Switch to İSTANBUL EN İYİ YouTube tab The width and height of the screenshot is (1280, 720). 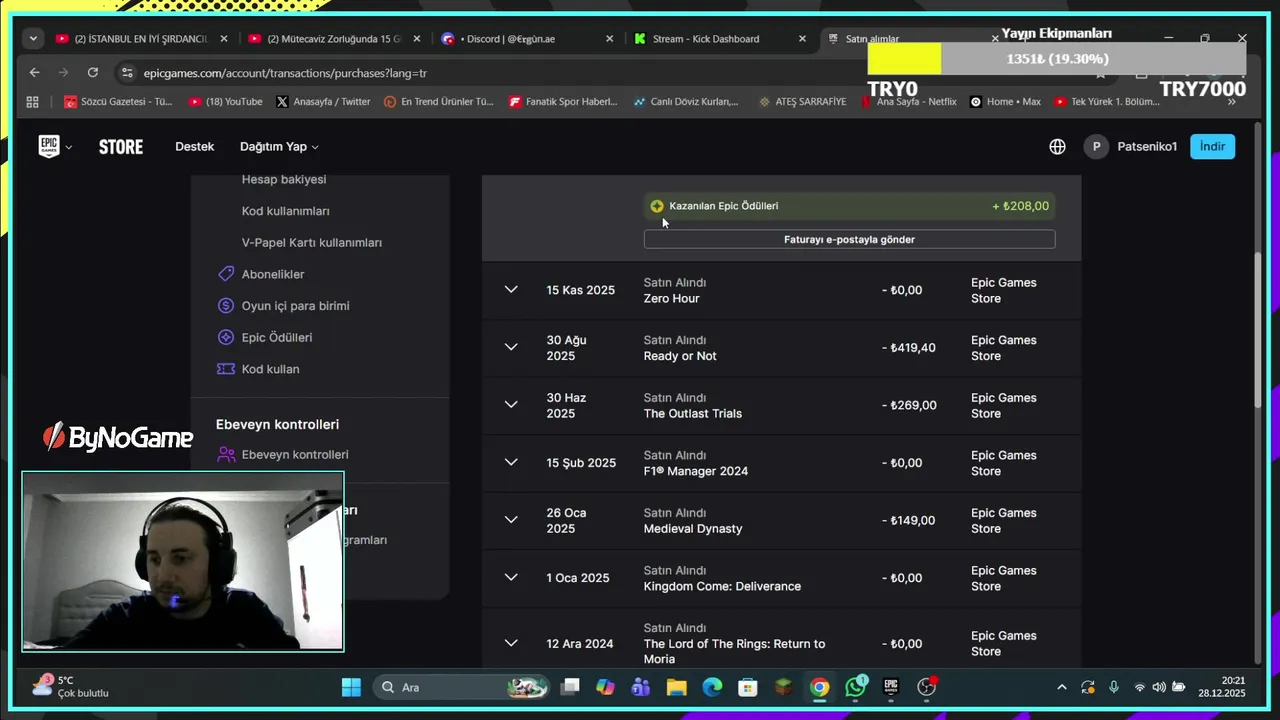coord(143,39)
